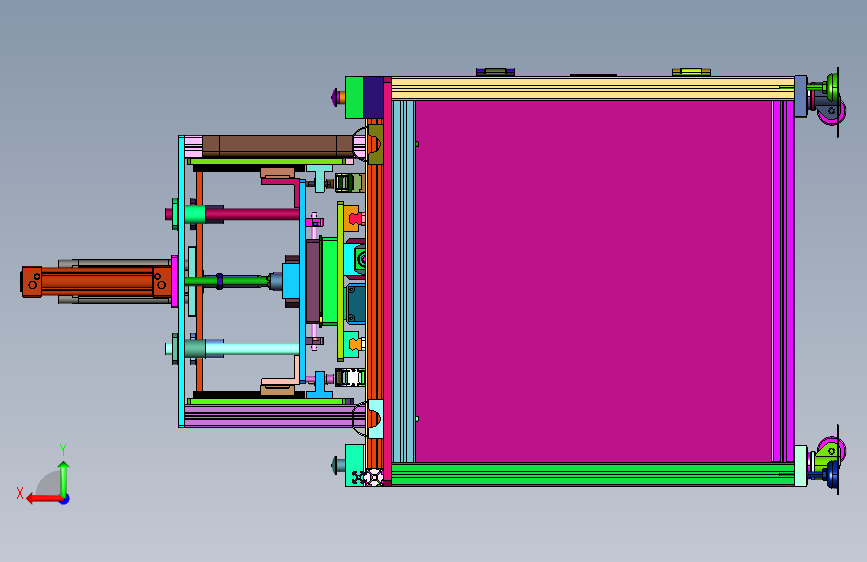Select the red X label of triad
867x562 pixels.
(20, 493)
